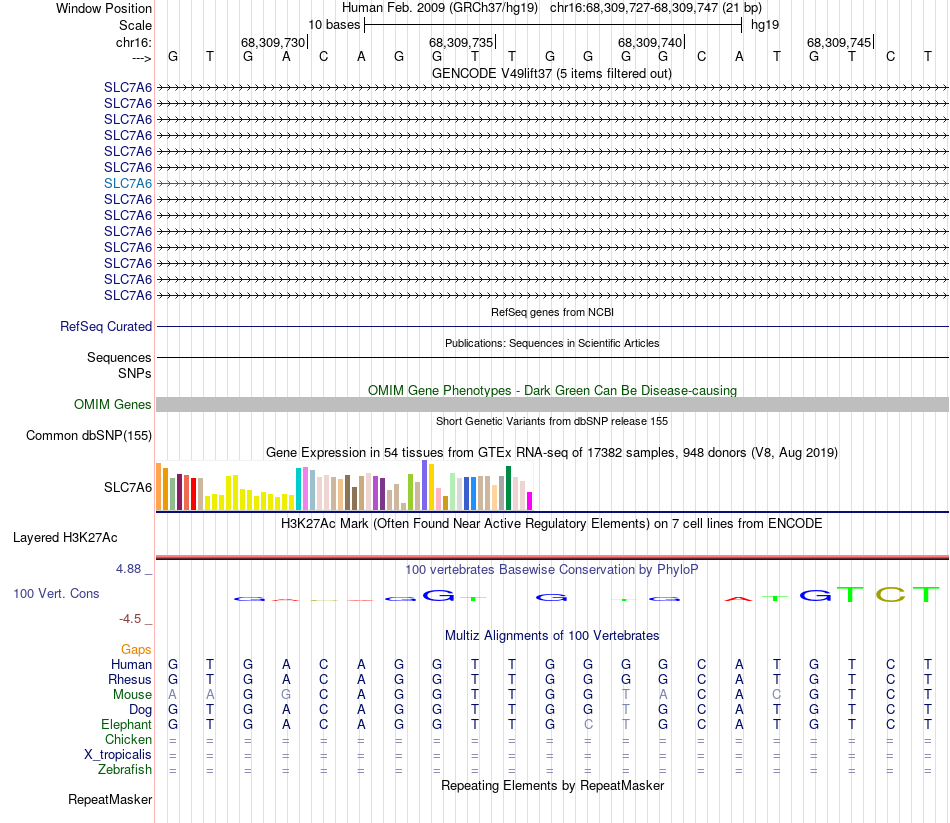Click the light-blue highlighted SLC7A6 transcript label

tap(128, 183)
